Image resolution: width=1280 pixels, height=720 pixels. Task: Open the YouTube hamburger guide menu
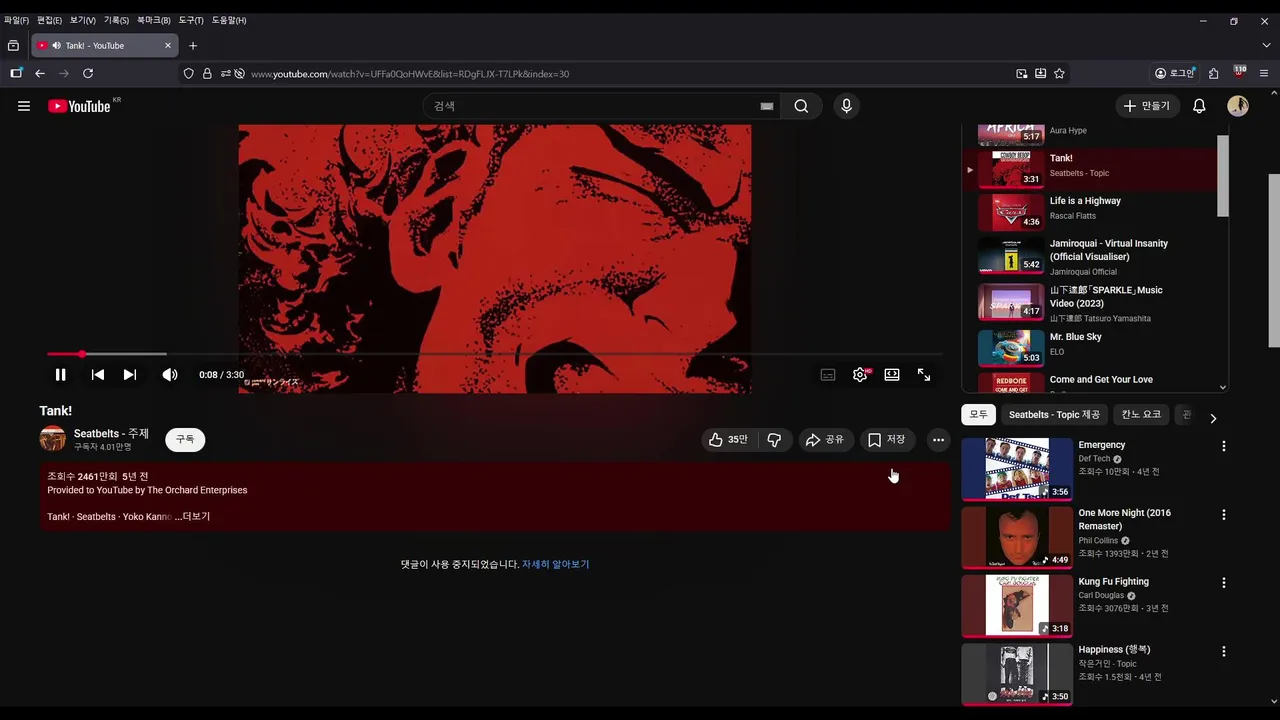pos(24,106)
